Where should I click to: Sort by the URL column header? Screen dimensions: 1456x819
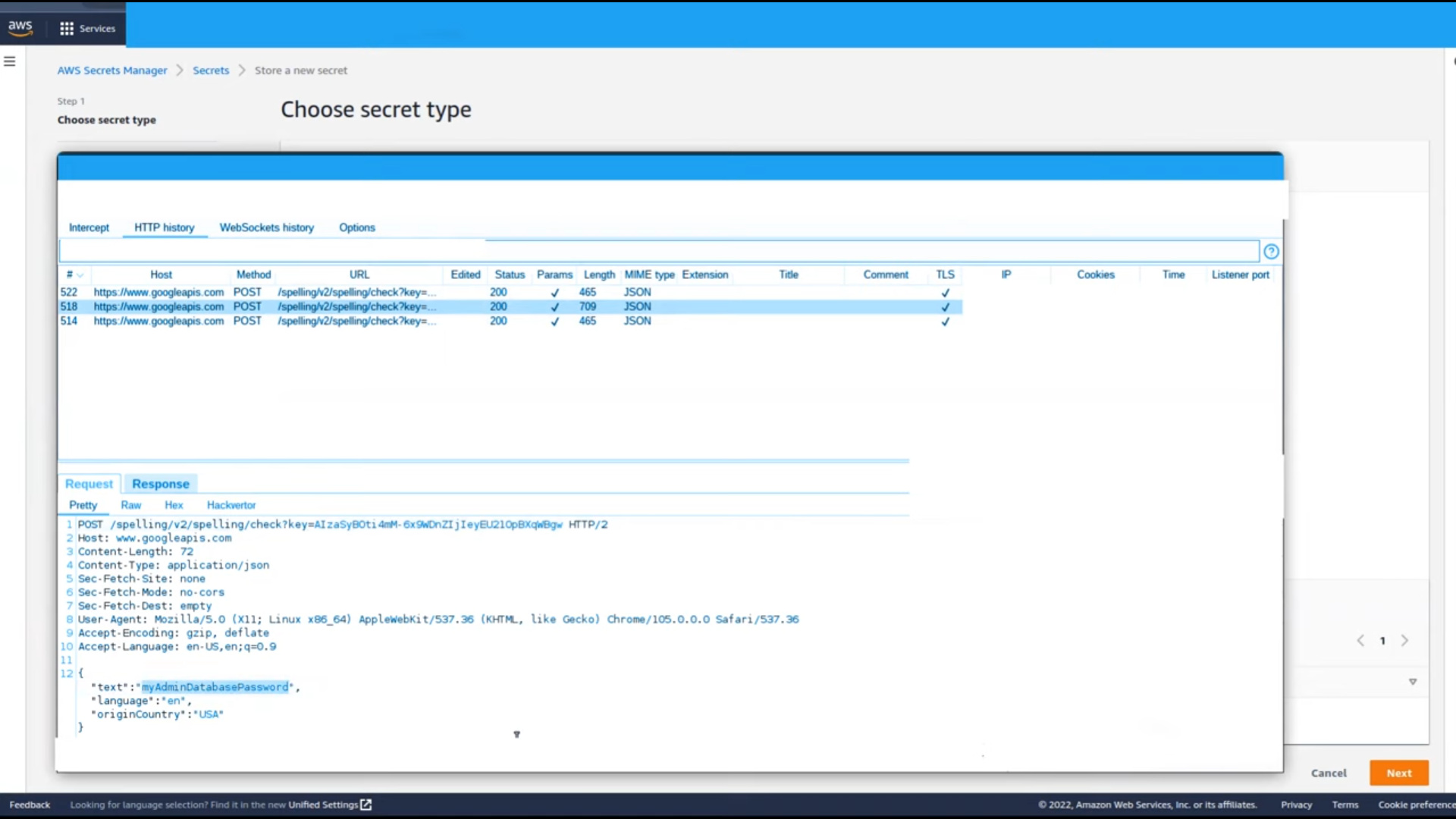point(359,275)
